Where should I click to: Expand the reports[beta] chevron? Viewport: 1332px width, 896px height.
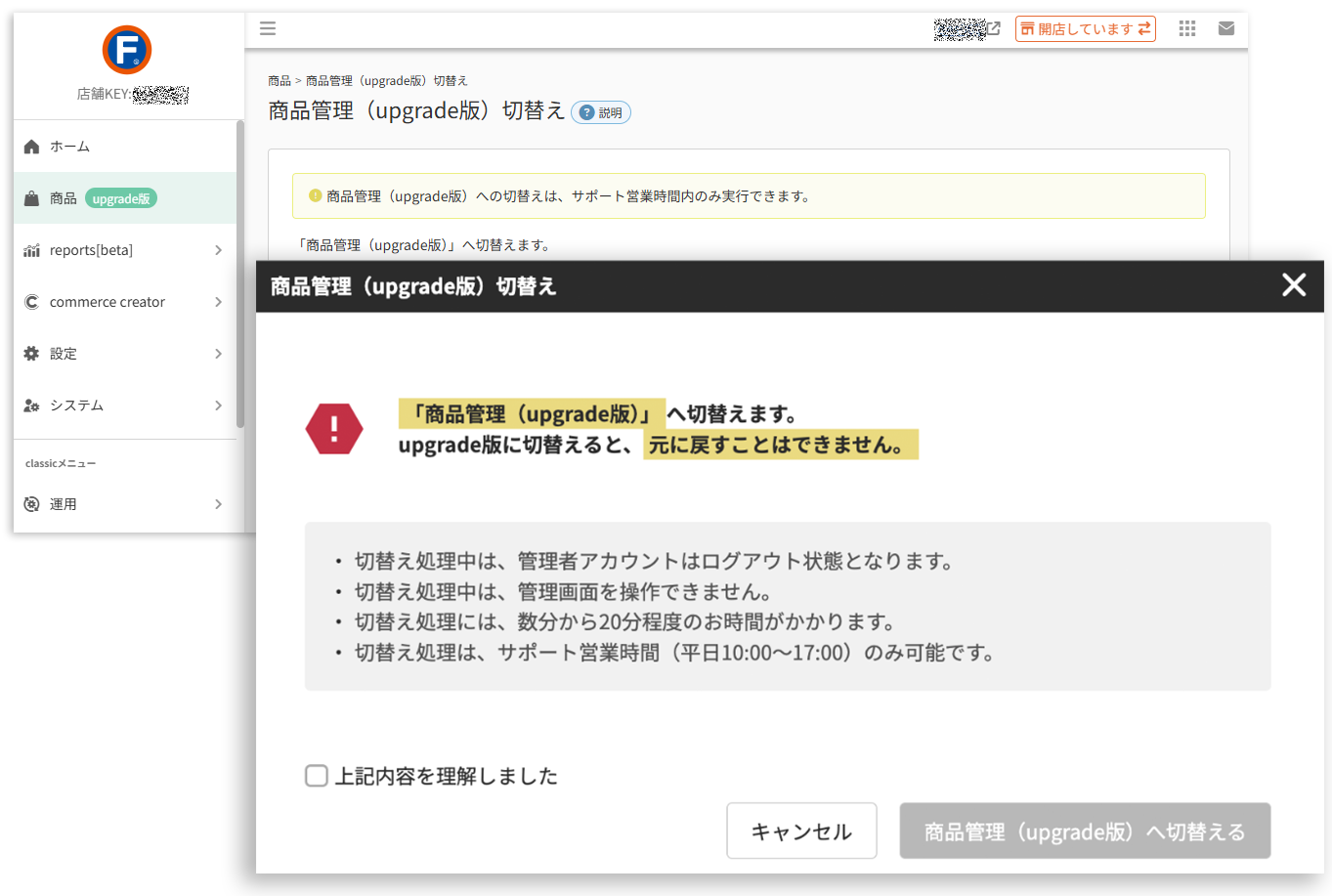(x=218, y=250)
